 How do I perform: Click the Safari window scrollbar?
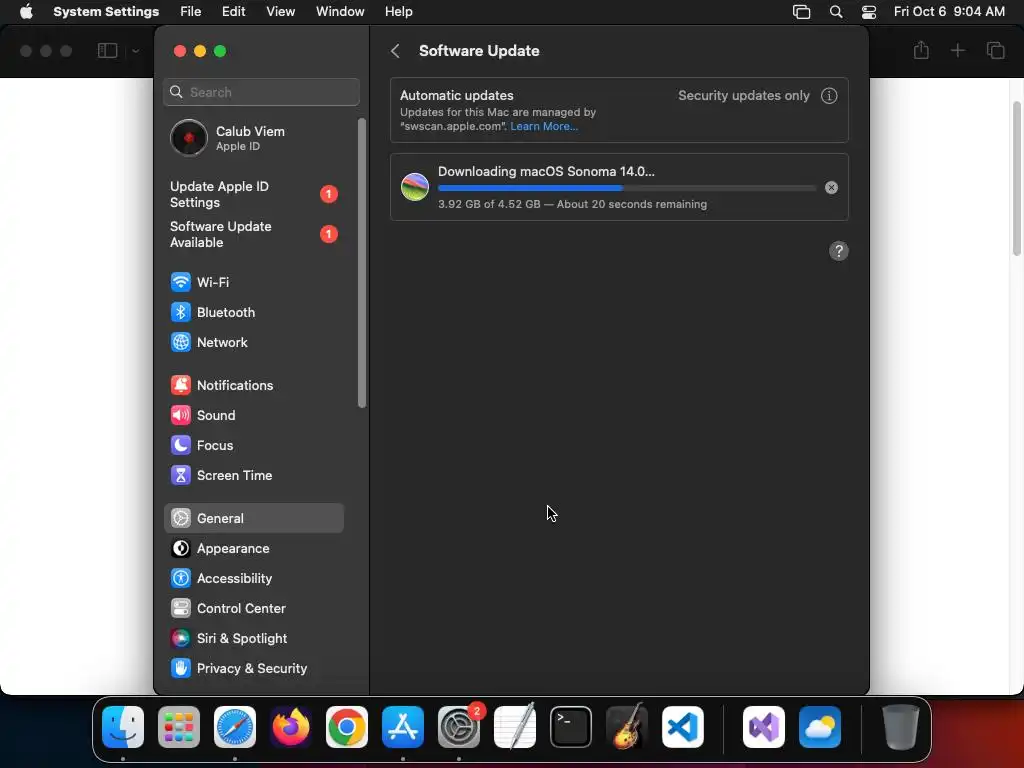click(1017, 179)
